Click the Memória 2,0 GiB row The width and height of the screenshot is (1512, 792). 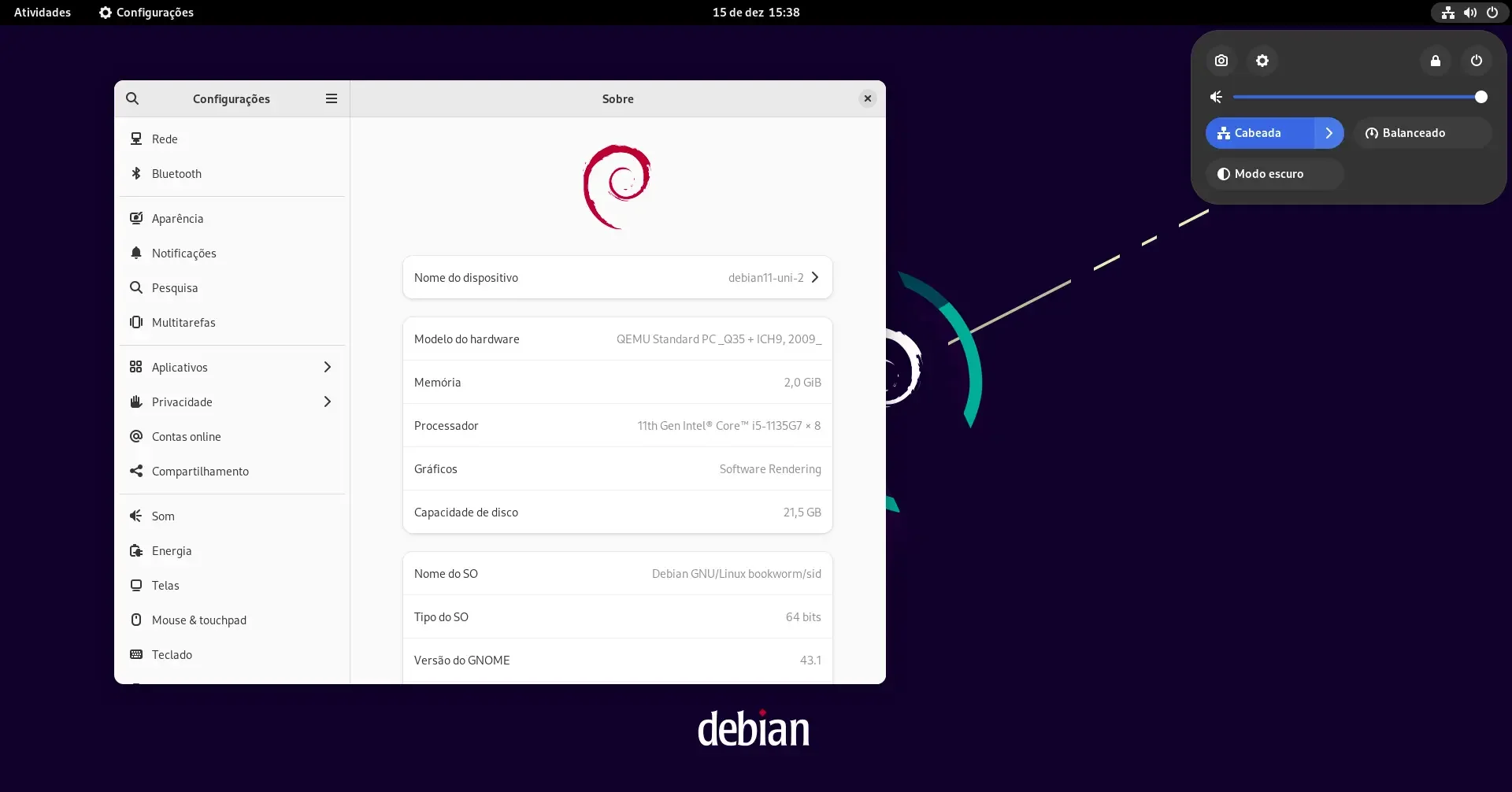tap(617, 382)
